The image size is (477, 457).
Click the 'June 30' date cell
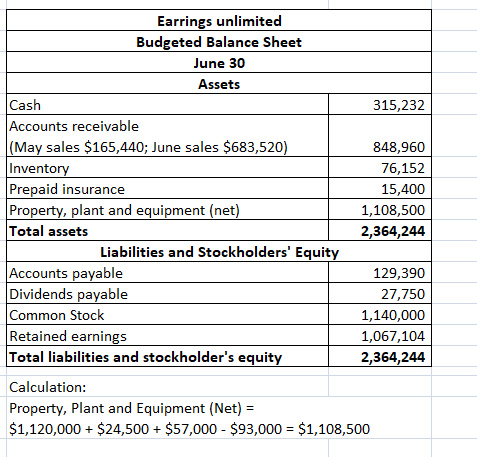tap(219, 62)
